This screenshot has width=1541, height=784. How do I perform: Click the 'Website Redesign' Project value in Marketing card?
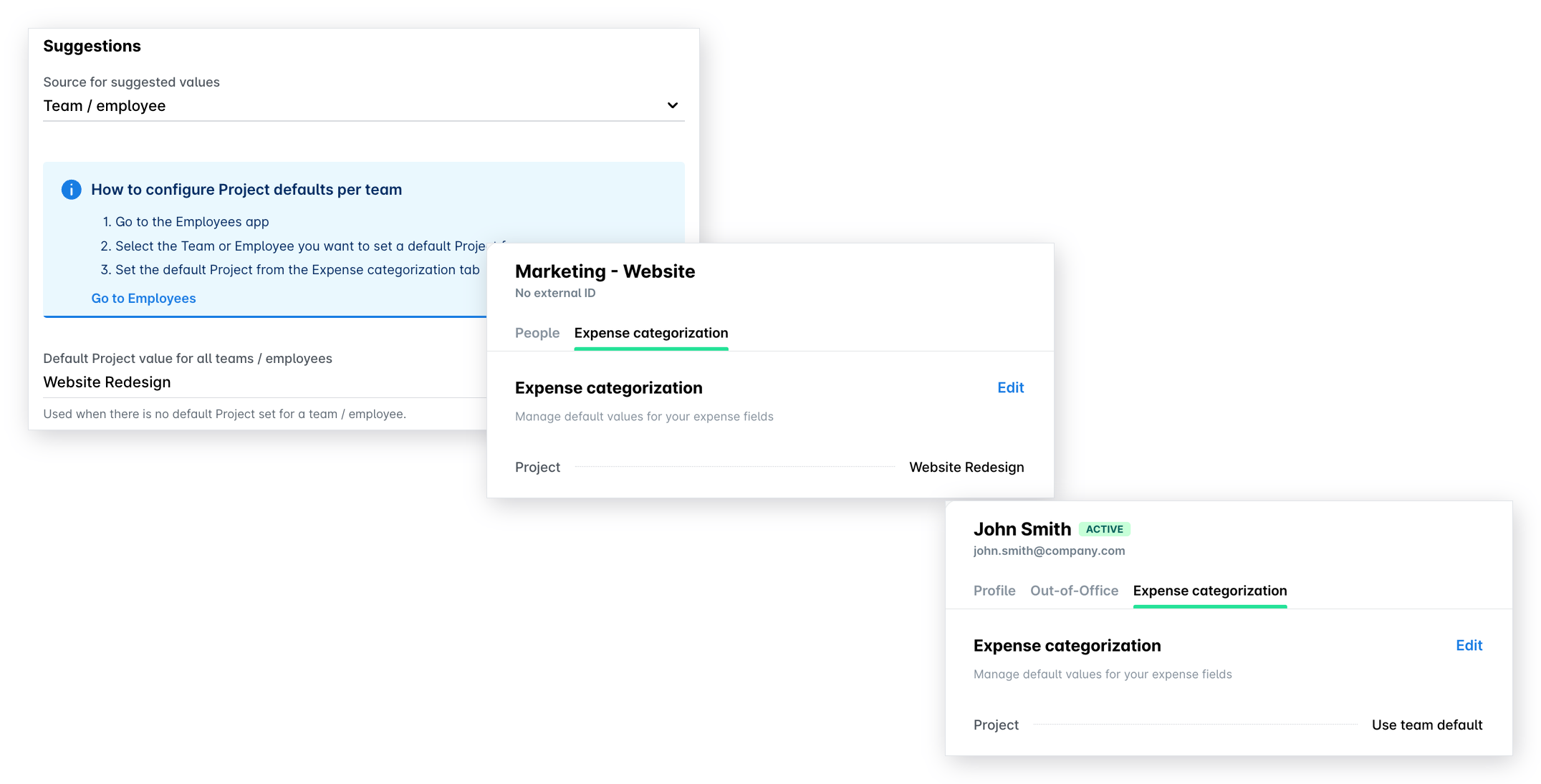click(966, 467)
